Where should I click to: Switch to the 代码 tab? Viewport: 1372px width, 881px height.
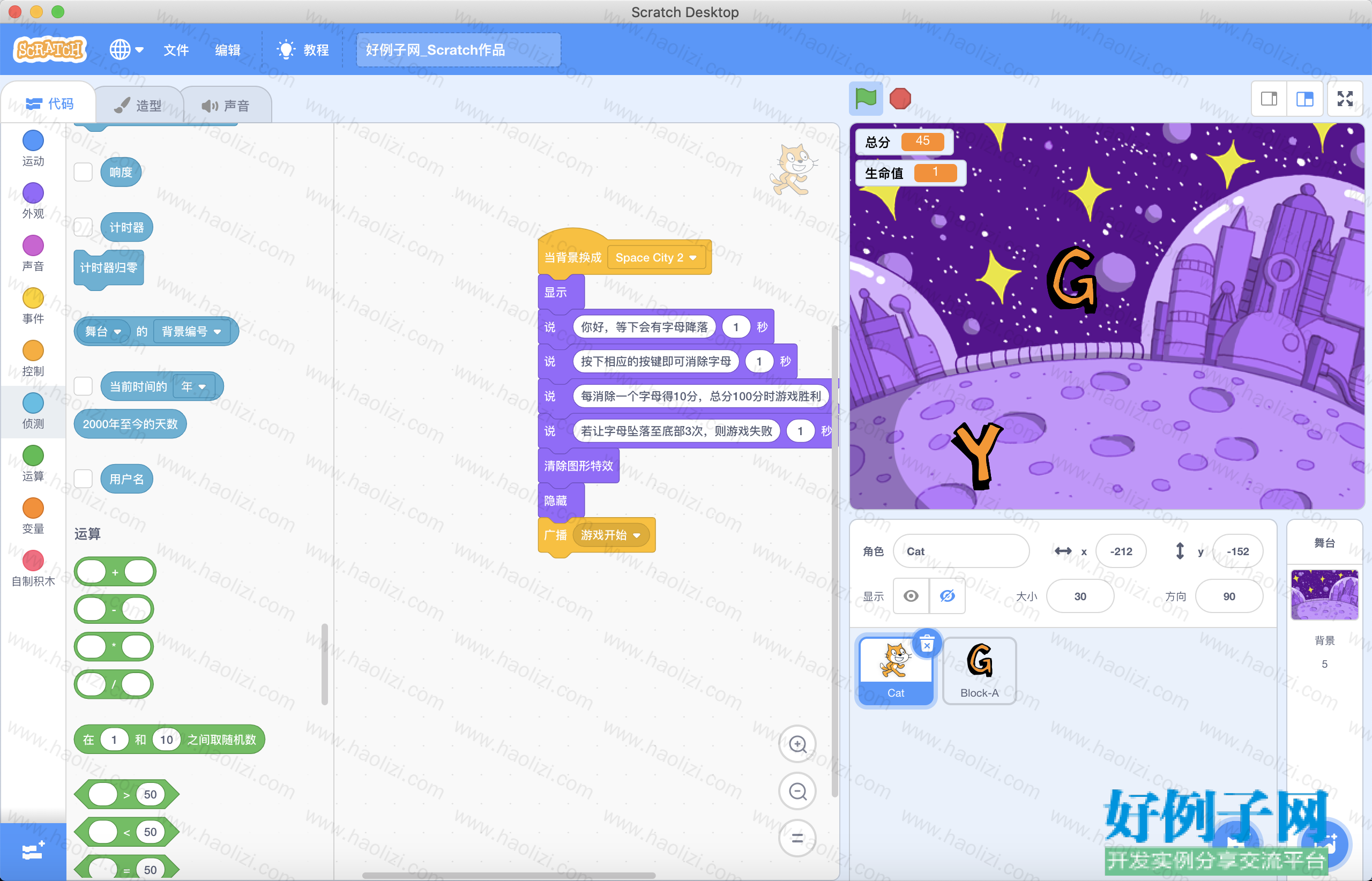[49, 103]
